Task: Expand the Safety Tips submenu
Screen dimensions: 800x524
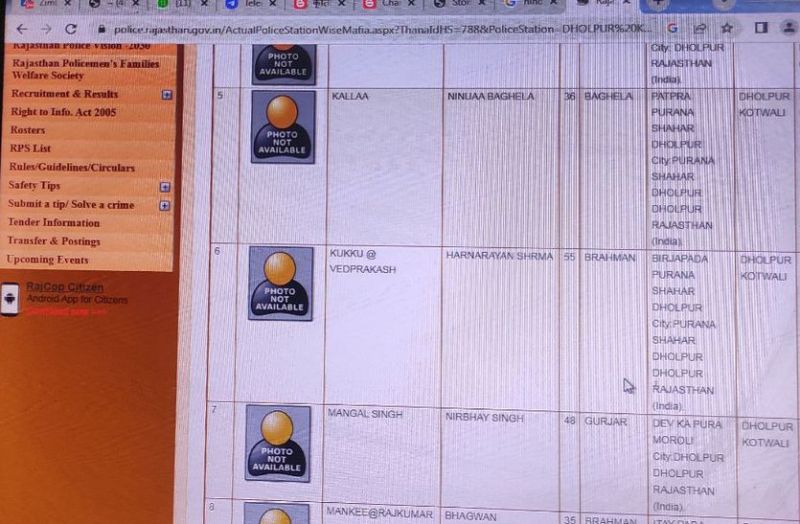Action: click(x=165, y=187)
